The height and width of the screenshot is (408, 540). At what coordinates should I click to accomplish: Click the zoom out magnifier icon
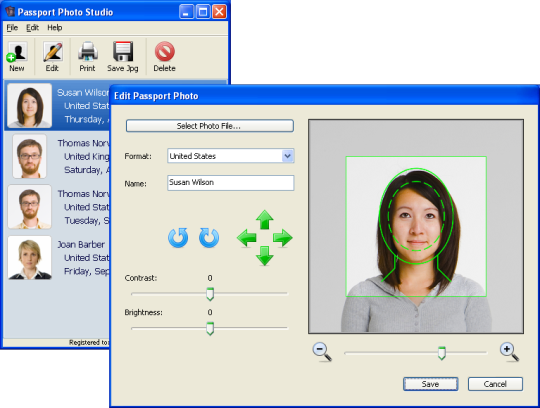coord(322,352)
